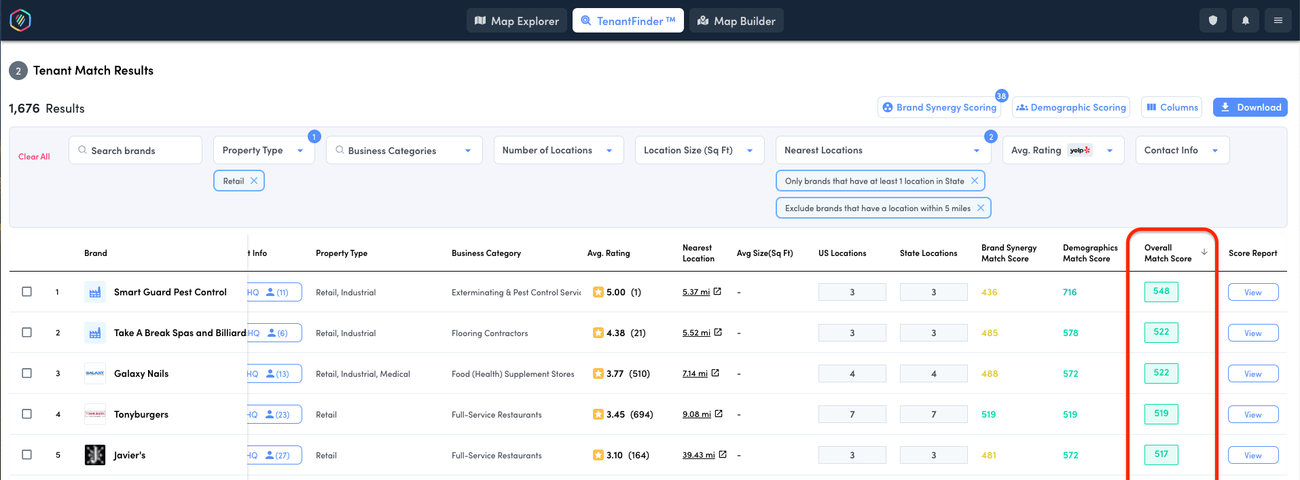The width and height of the screenshot is (1300, 480).
Task: Expand Avg. Rating Yelp dropdown
Action: [1063, 150]
